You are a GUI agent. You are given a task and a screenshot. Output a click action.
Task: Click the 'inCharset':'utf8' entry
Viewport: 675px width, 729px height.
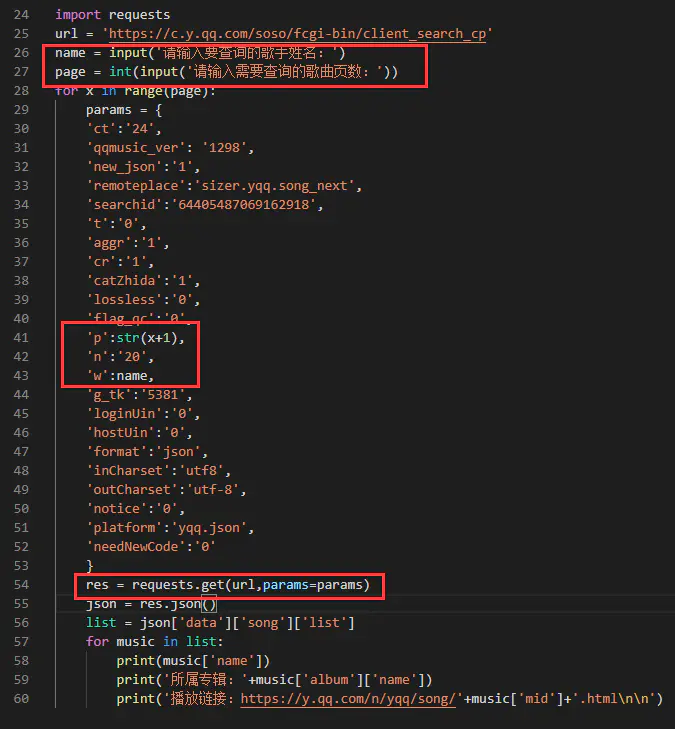(x=159, y=471)
